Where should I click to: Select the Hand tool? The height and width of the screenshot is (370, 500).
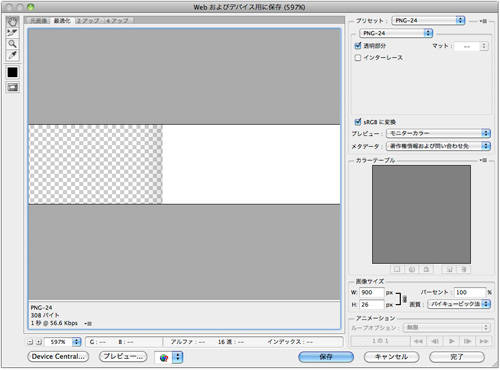point(13,22)
